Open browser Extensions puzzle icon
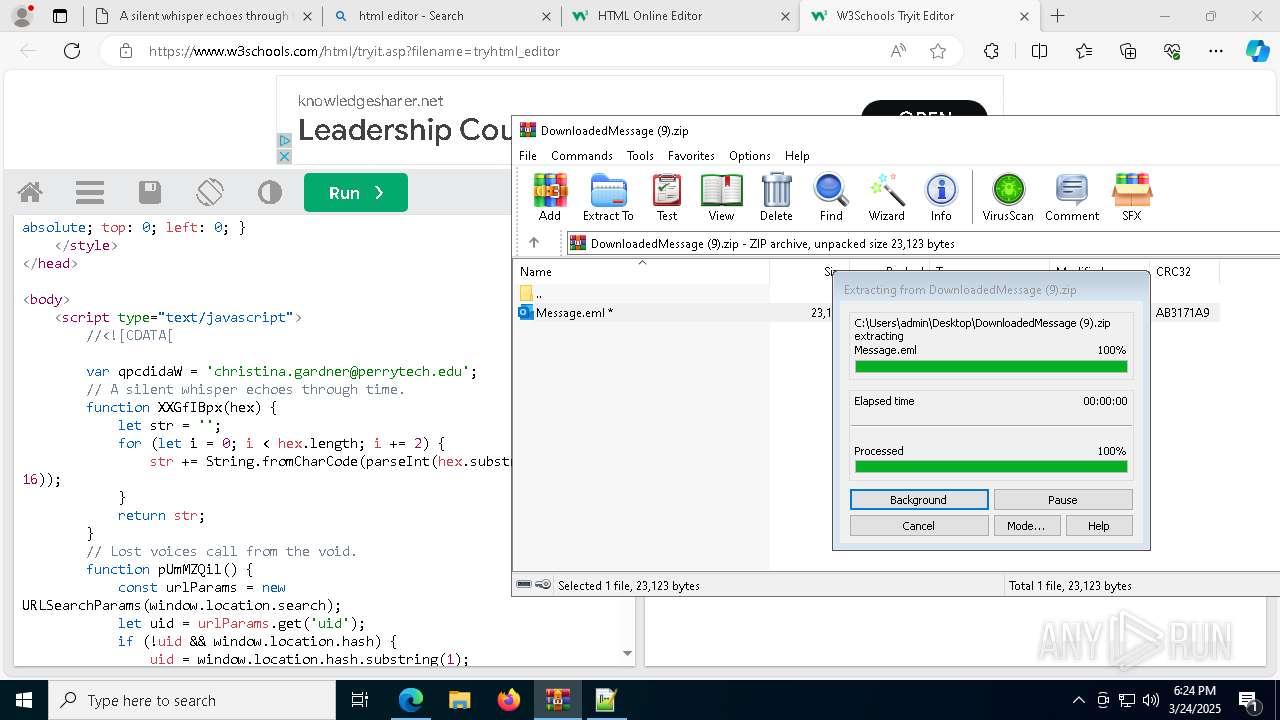 (x=991, y=51)
